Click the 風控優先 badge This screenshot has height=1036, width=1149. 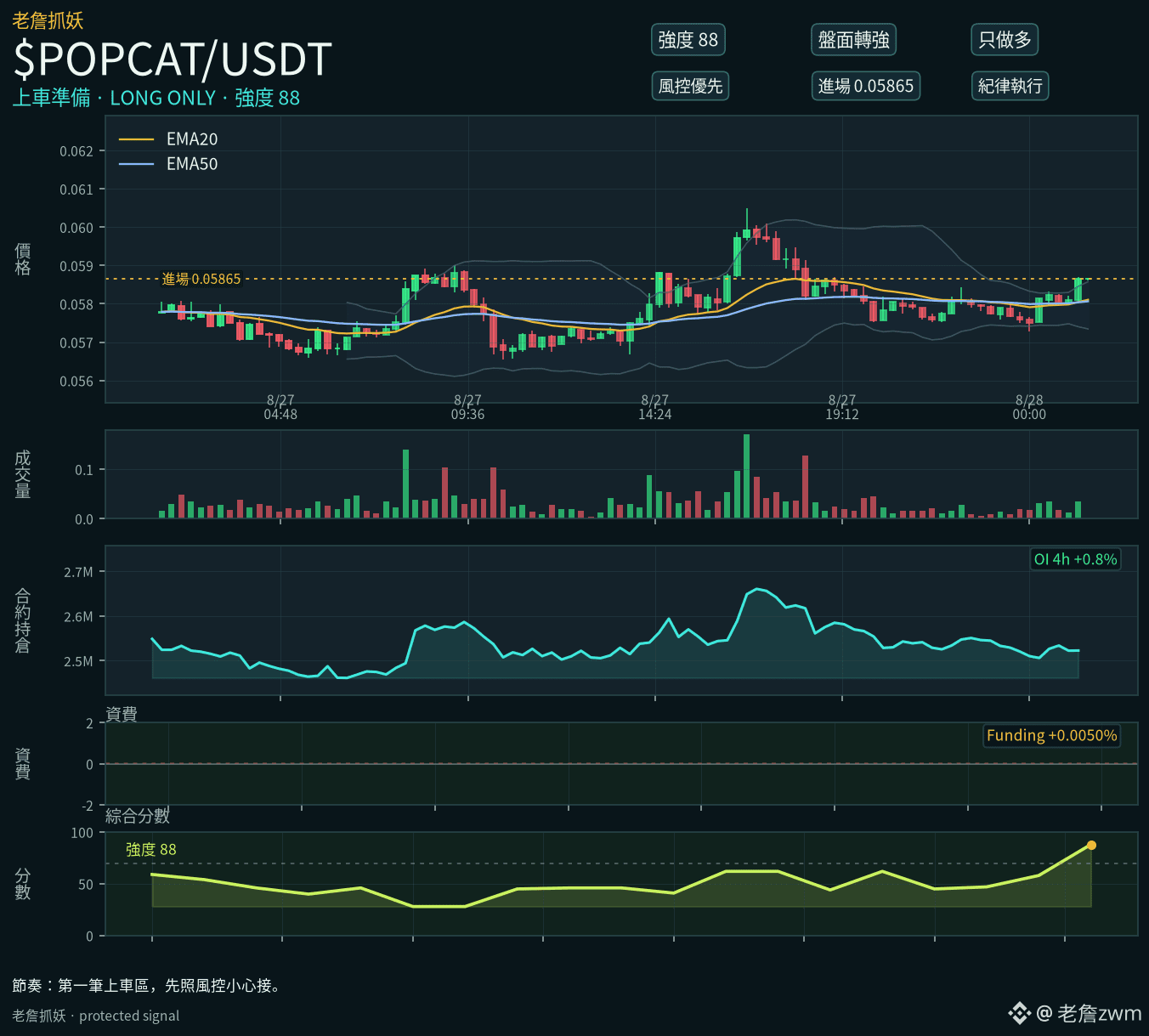pos(690,86)
